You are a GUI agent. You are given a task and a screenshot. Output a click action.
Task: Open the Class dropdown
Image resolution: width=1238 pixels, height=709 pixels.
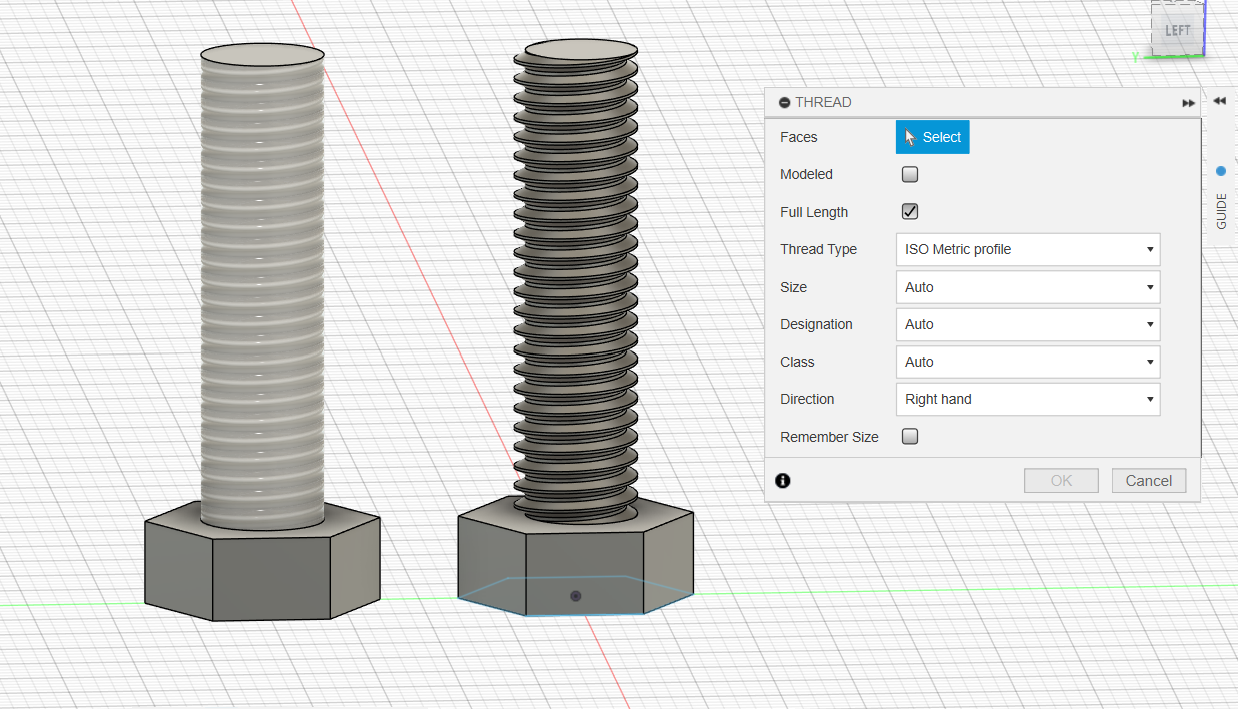click(x=1028, y=362)
